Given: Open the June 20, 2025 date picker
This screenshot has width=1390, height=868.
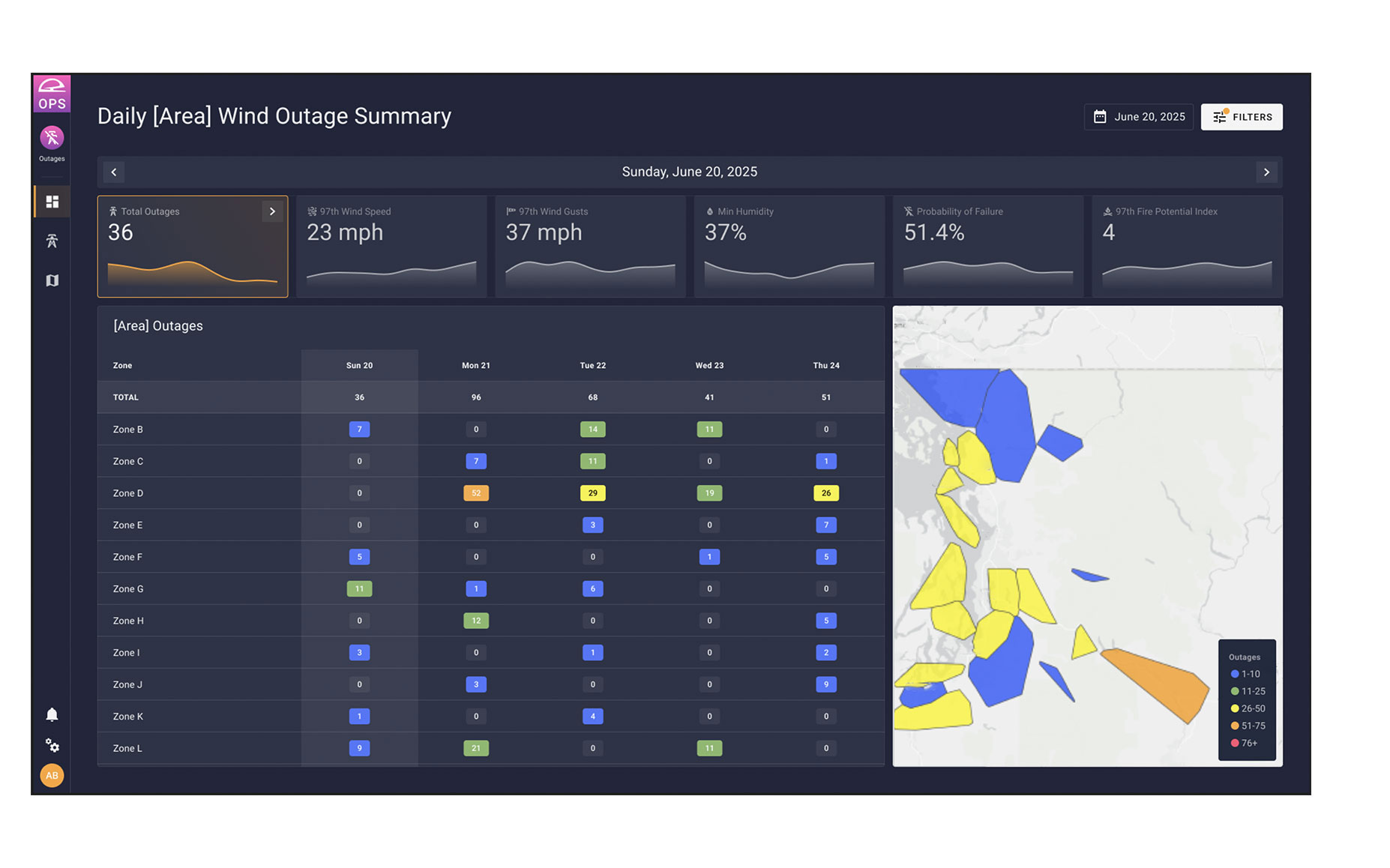Looking at the screenshot, I should coord(1138,117).
